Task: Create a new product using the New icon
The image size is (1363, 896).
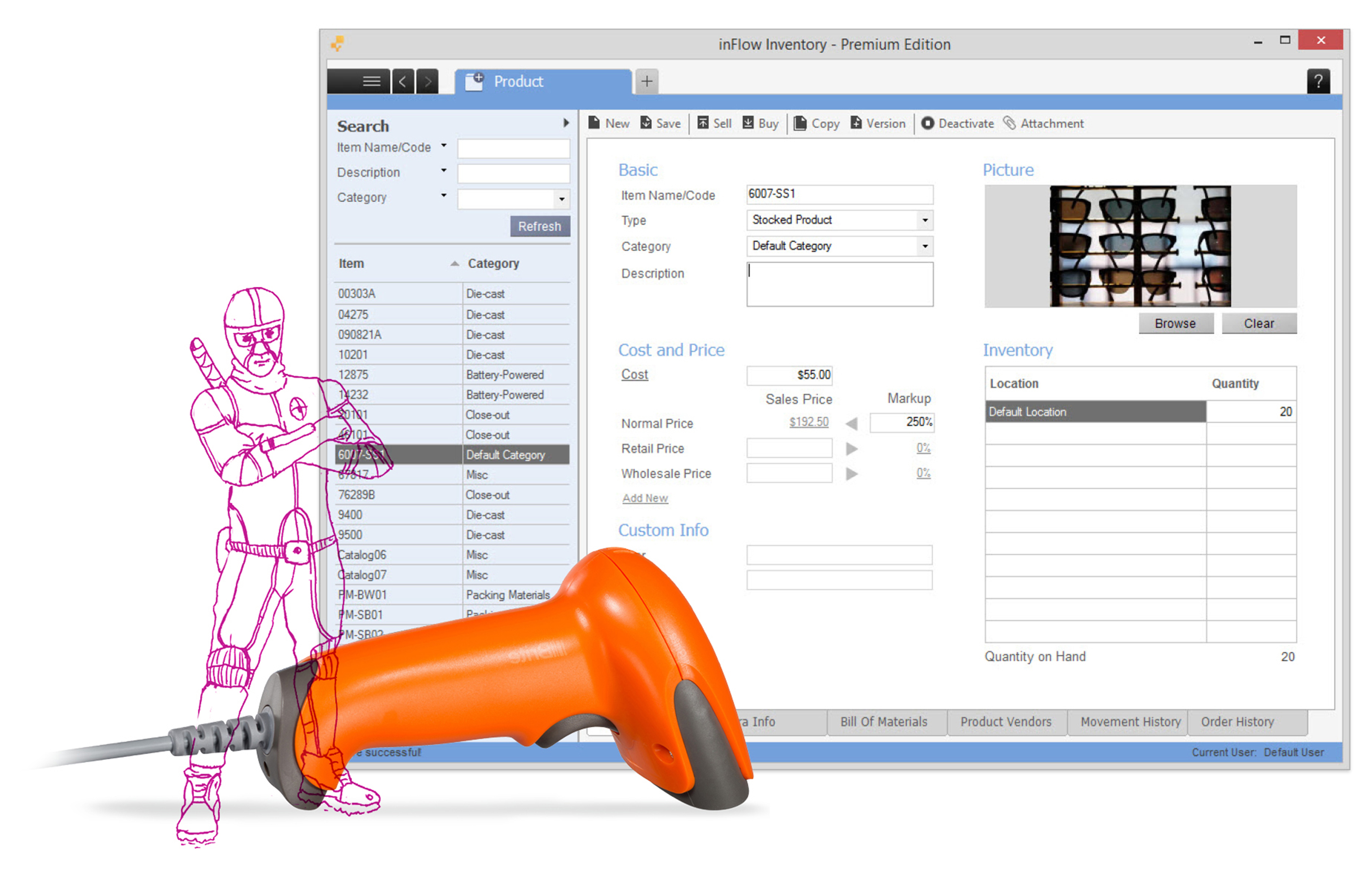Action: [609, 123]
